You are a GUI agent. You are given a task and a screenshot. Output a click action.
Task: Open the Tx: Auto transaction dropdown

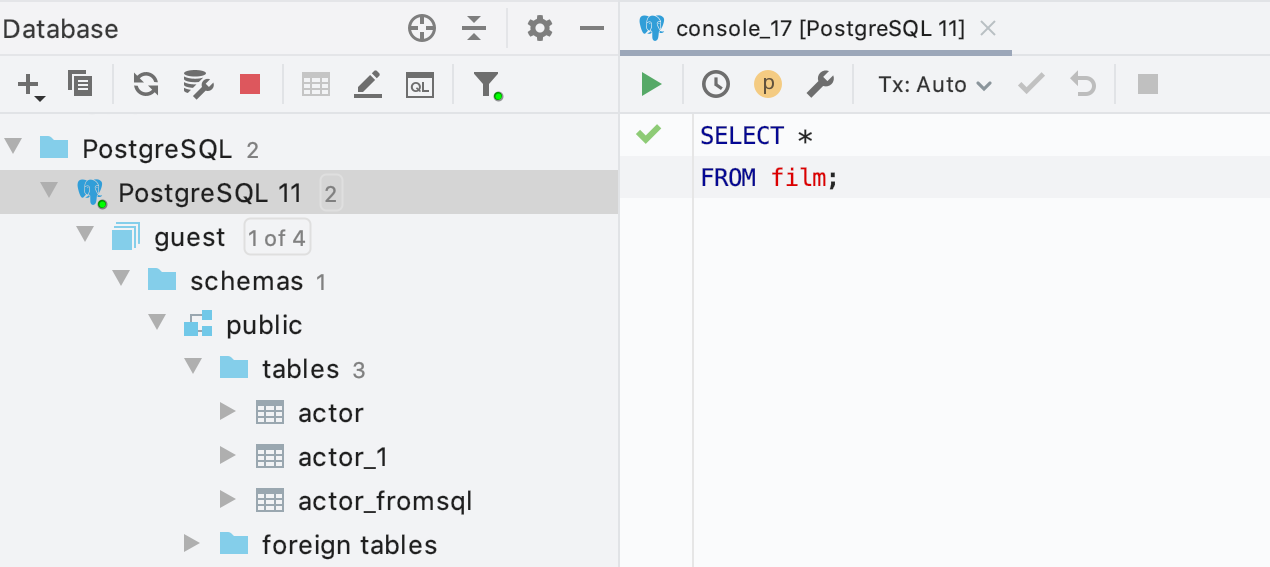click(x=934, y=85)
